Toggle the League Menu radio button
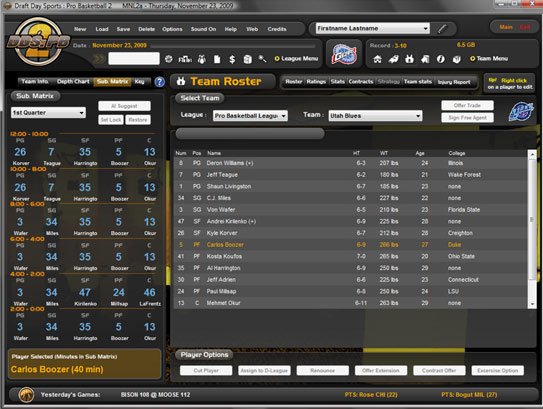This screenshot has width=543, height=409. coord(277,59)
